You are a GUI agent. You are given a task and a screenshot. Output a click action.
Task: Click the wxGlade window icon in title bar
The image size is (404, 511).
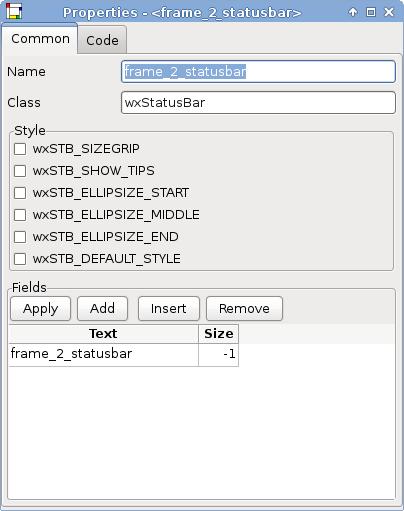[14, 12]
